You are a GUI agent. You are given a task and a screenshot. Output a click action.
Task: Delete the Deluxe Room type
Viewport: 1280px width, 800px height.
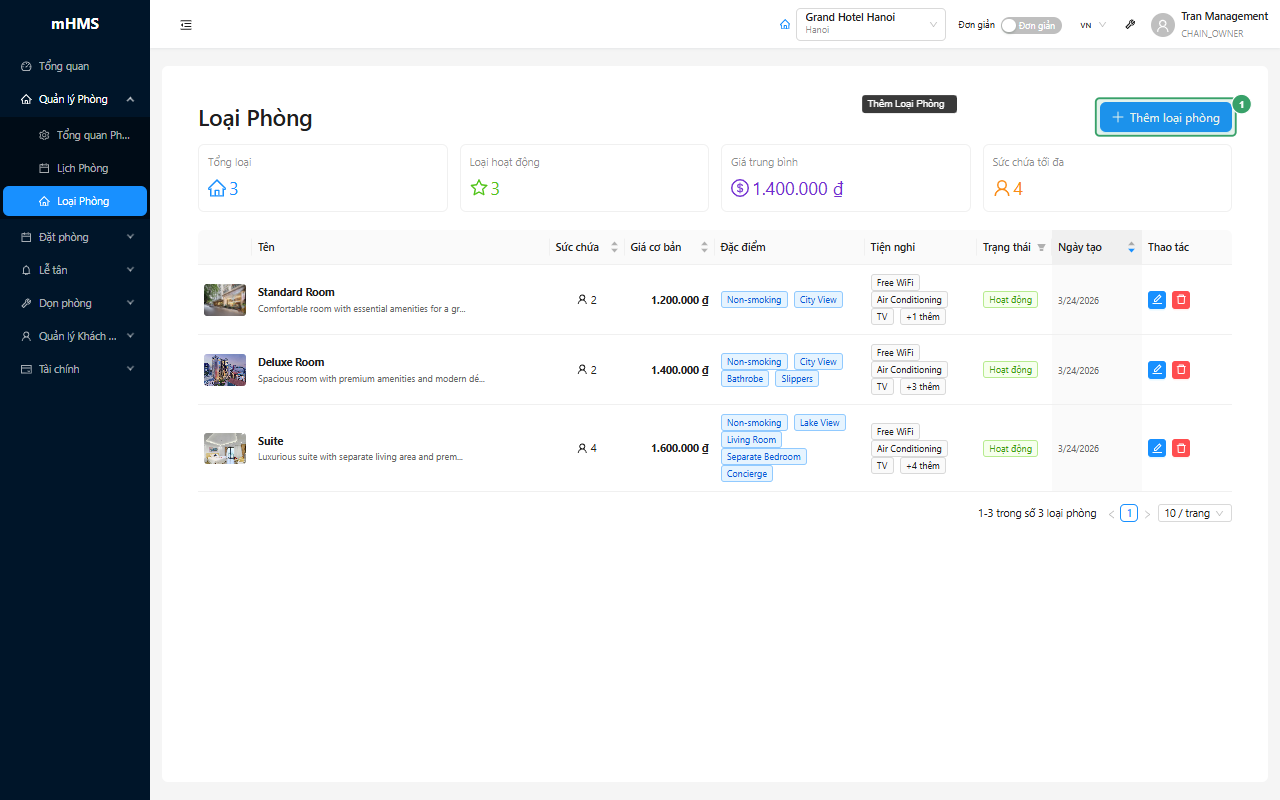point(1181,370)
